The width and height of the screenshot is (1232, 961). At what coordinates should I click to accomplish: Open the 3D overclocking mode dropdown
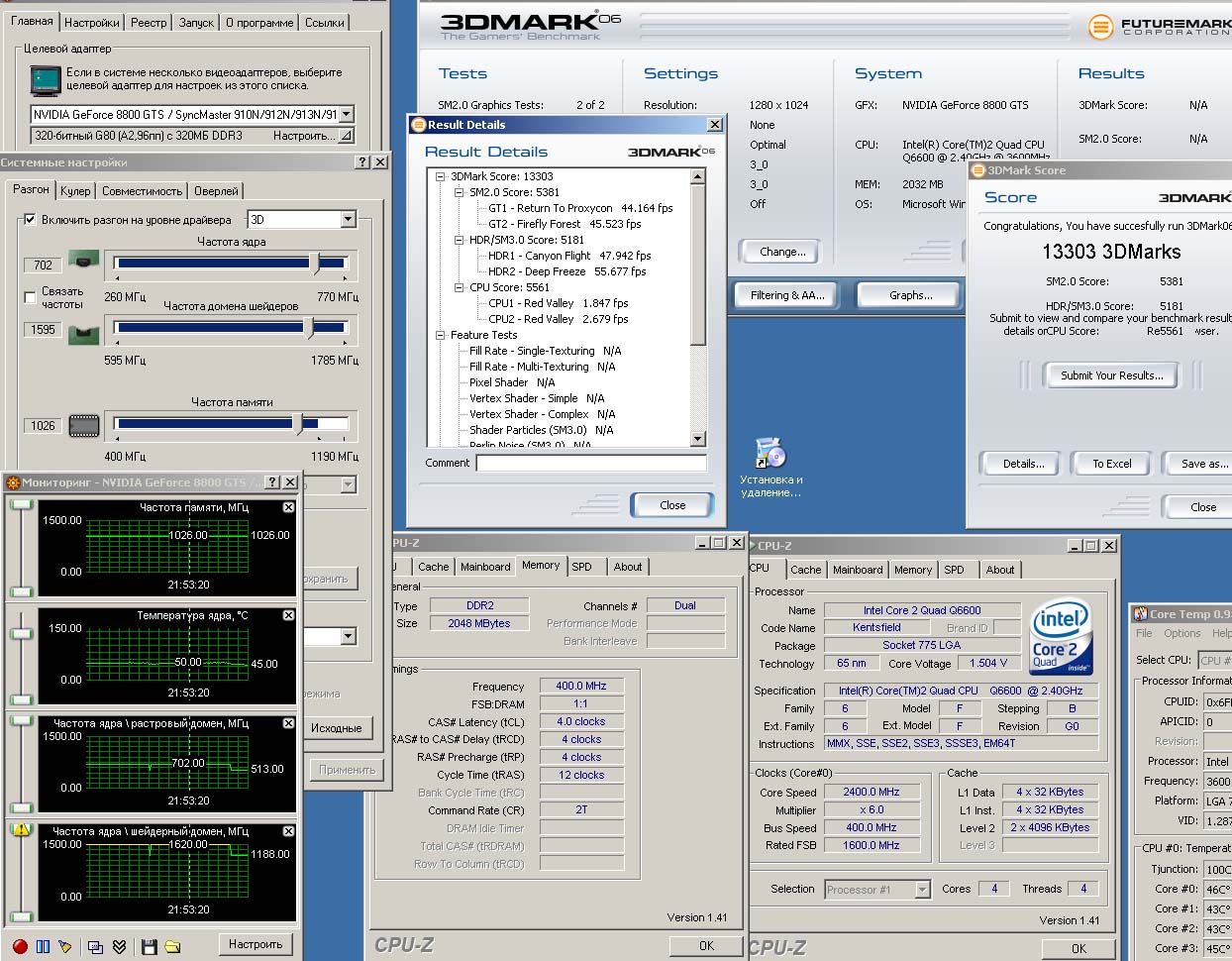click(x=348, y=220)
